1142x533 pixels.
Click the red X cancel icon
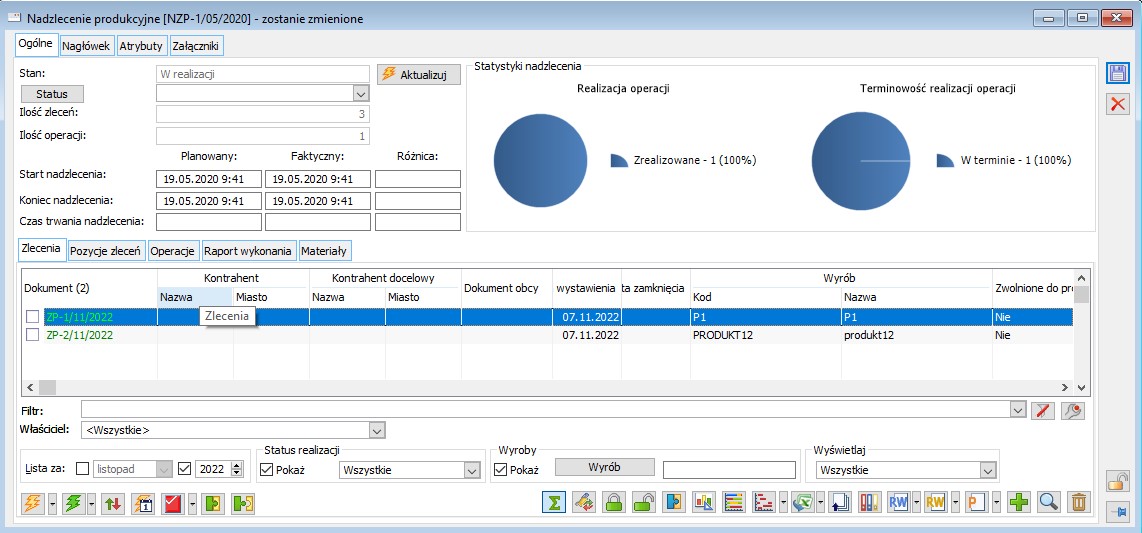(1117, 104)
